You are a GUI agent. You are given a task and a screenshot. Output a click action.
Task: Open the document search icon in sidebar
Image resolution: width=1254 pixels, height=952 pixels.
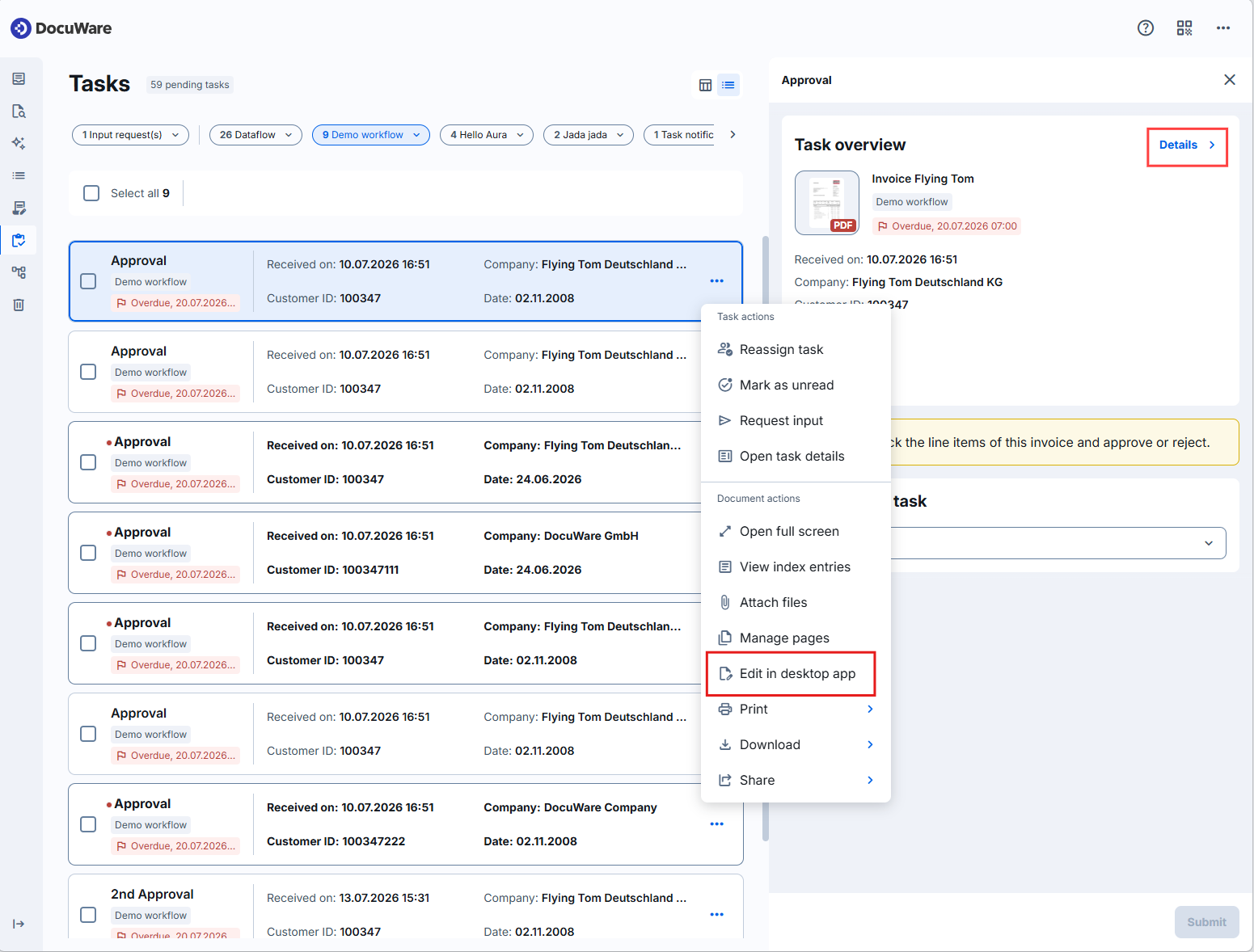[x=19, y=111]
